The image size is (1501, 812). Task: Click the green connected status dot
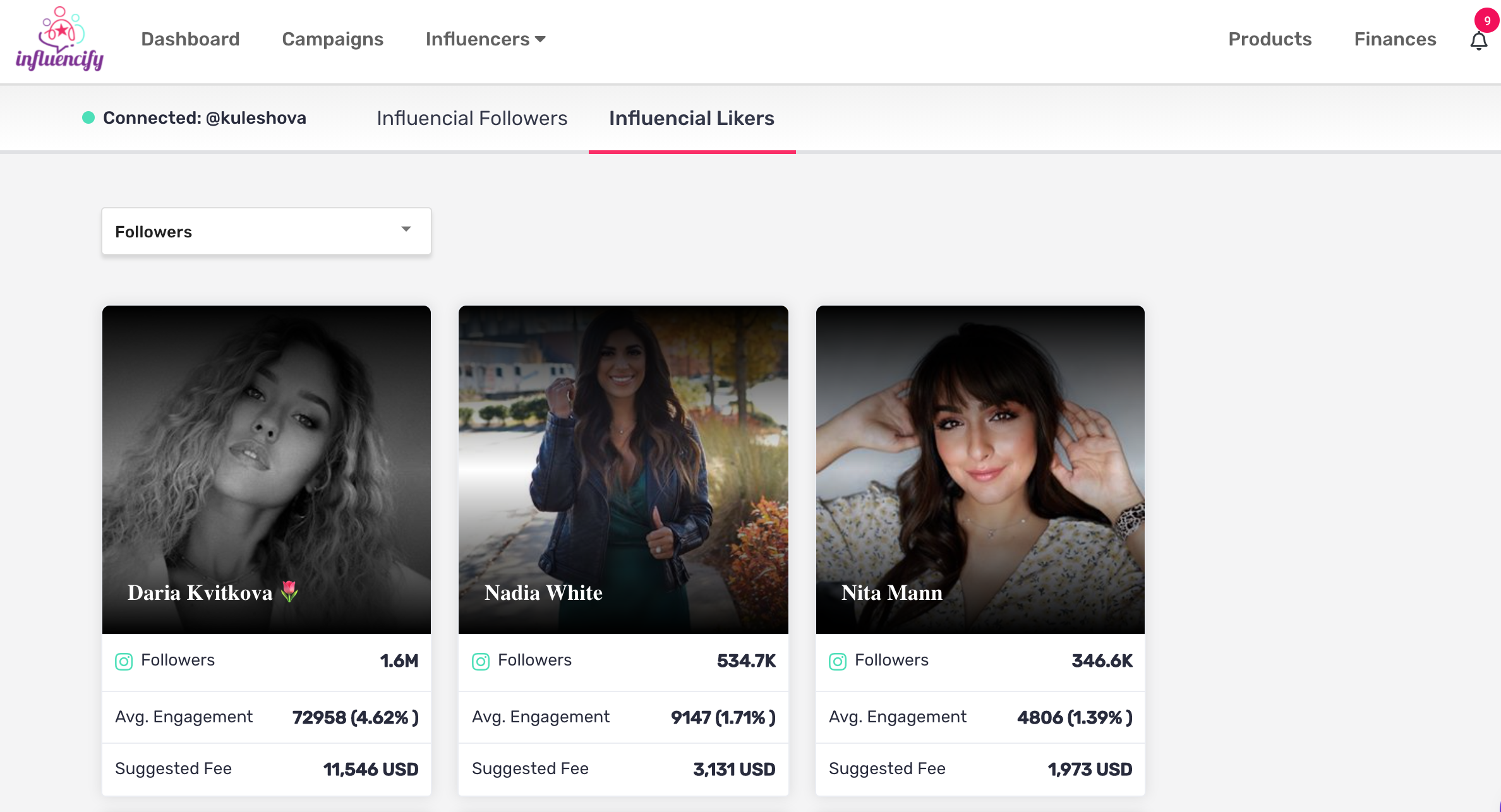point(88,117)
